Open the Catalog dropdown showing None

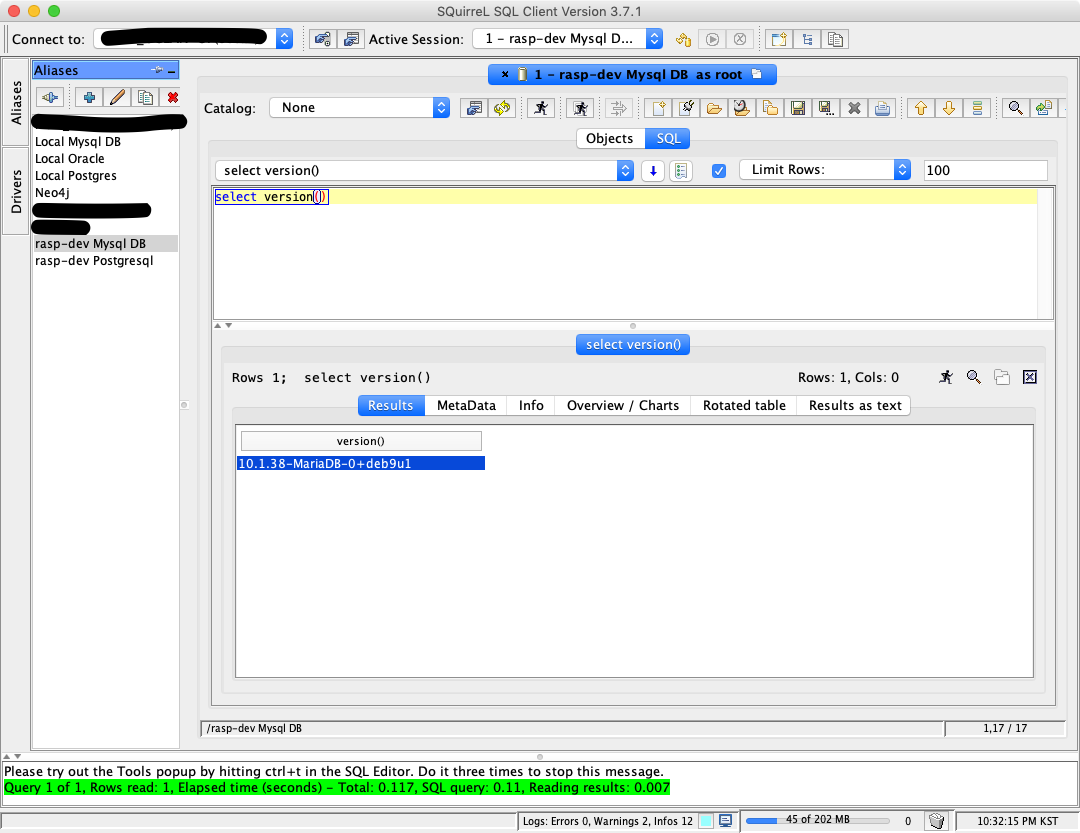click(442, 107)
